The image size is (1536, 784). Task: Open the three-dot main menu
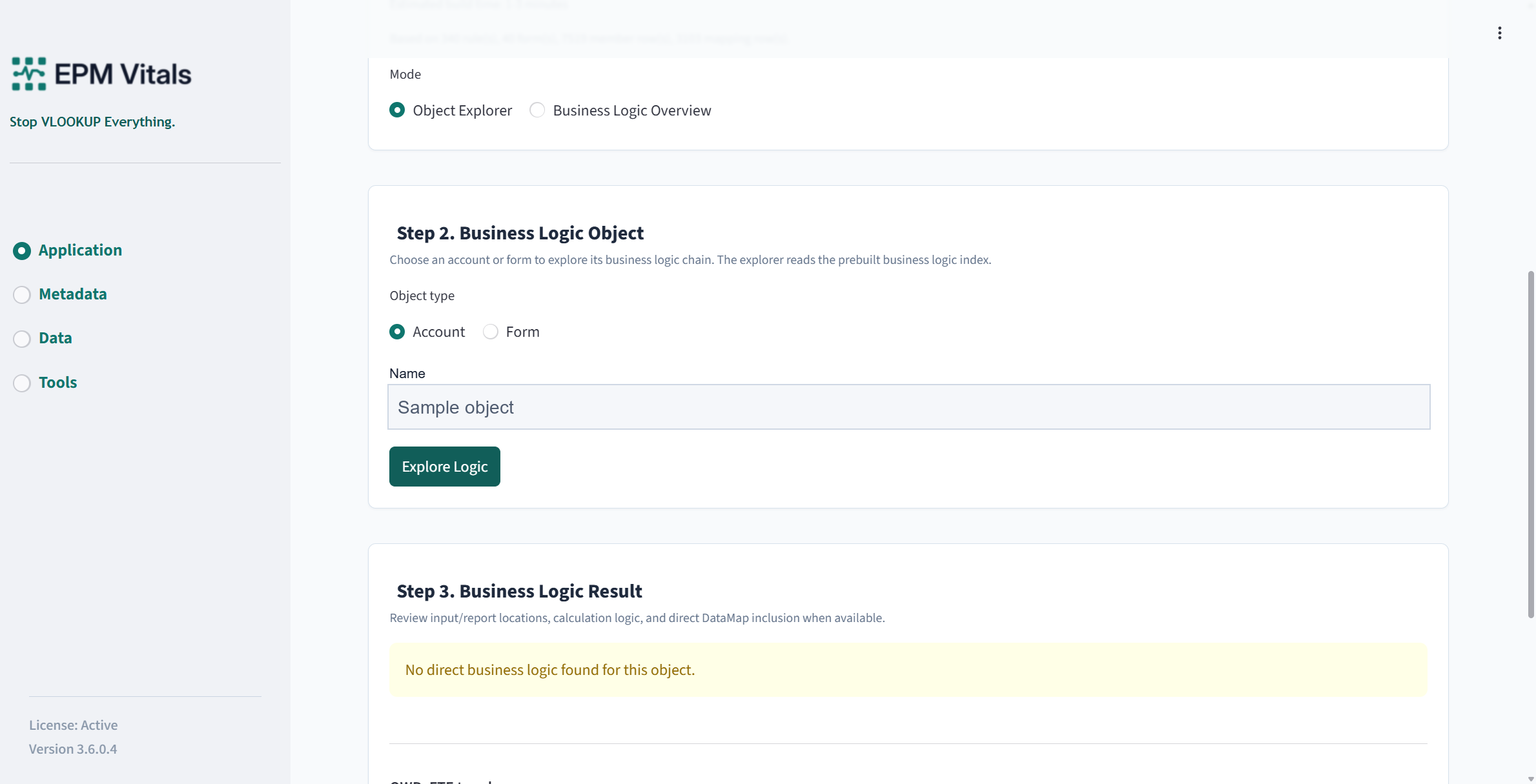tap(1499, 33)
